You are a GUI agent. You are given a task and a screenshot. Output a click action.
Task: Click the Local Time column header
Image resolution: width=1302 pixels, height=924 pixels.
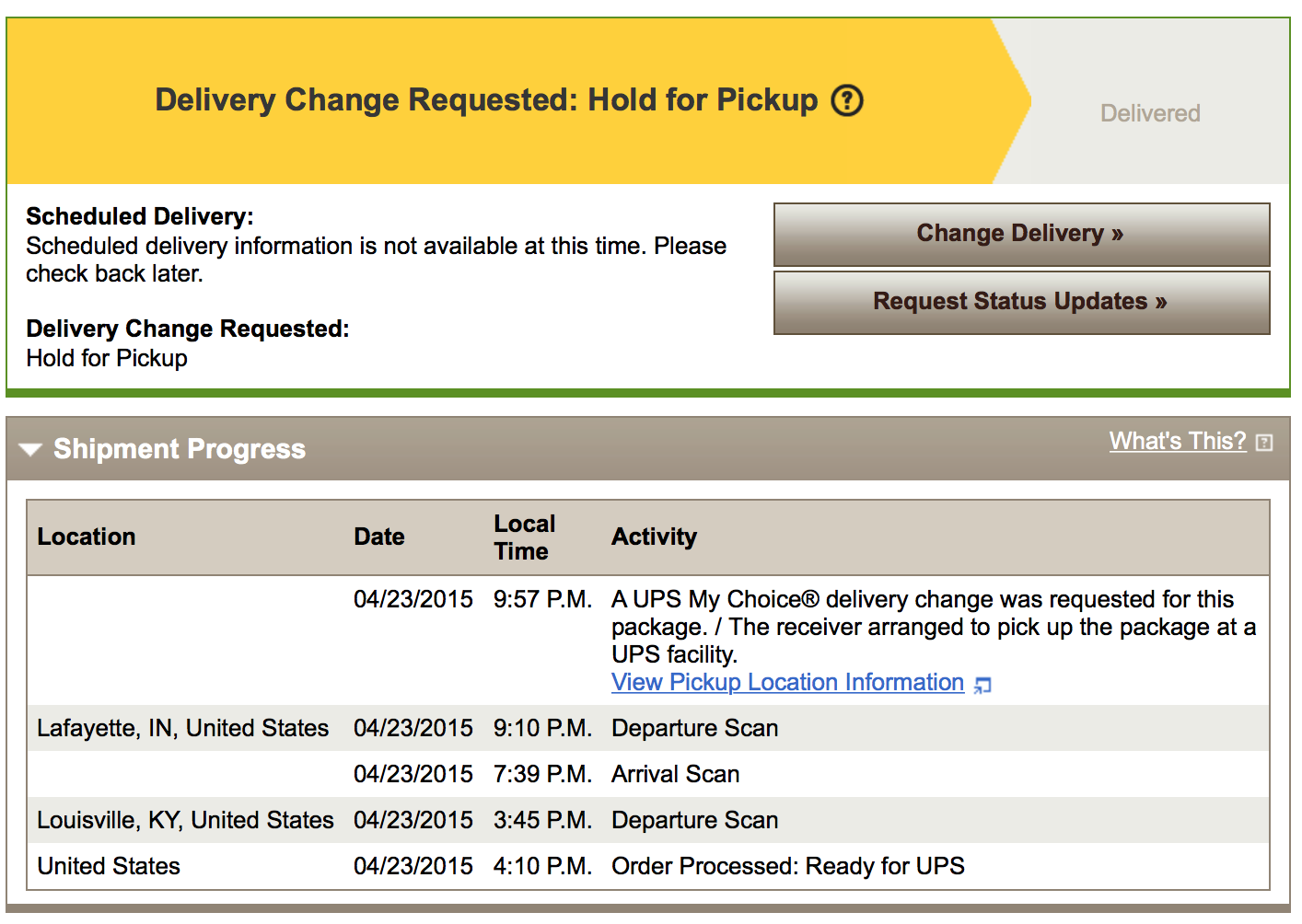pyautogui.click(x=525, y=537)
